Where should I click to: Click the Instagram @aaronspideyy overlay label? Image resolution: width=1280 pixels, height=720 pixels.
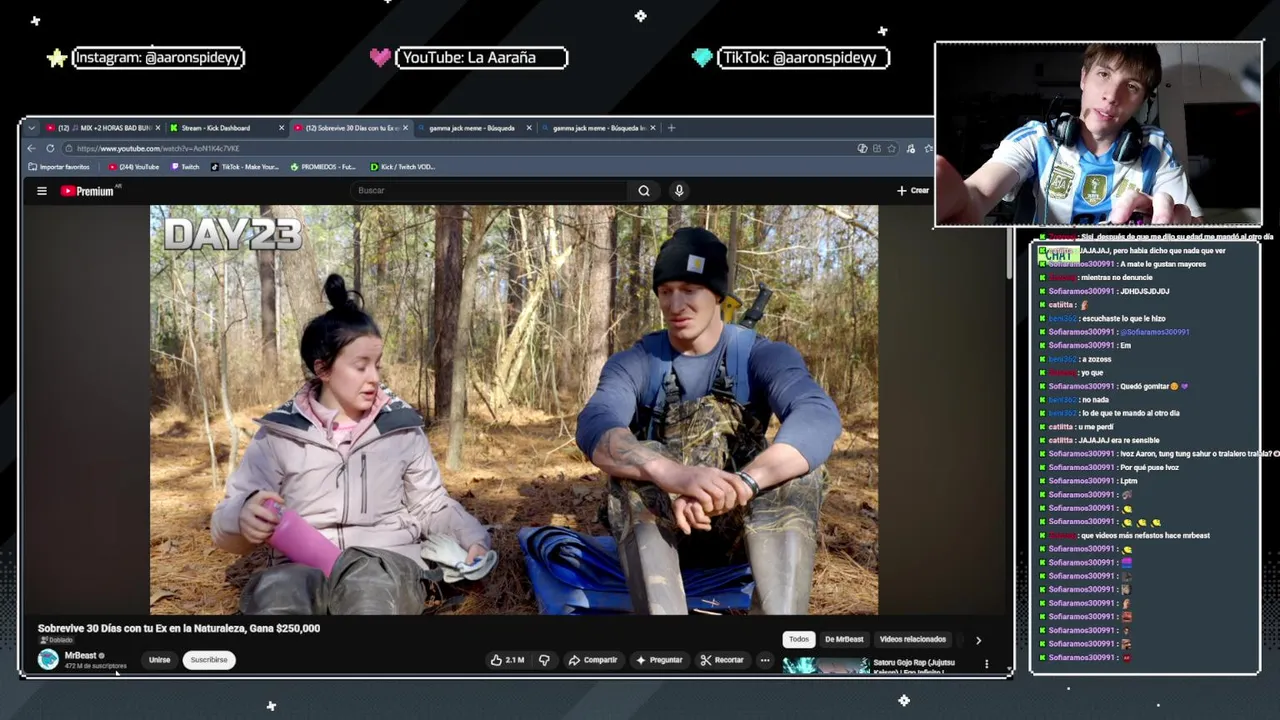158,58
